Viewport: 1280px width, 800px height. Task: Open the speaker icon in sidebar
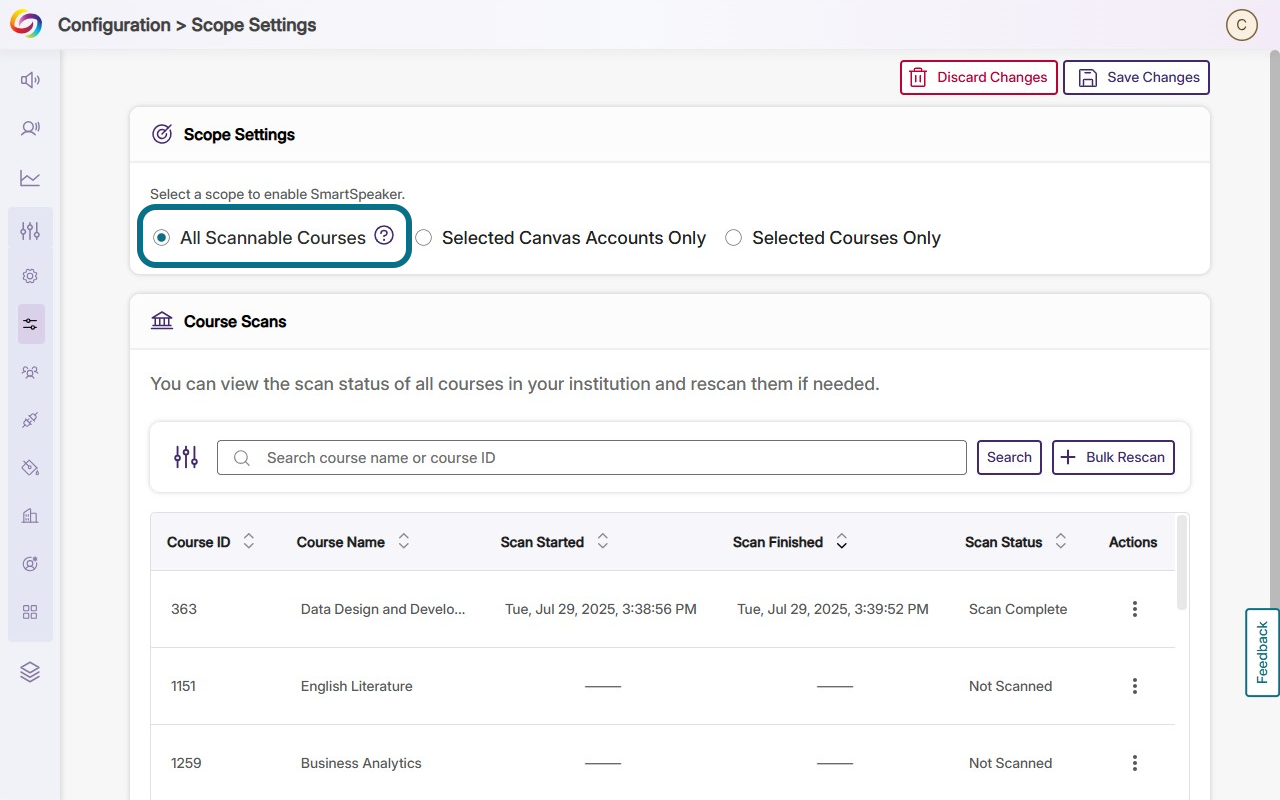(30, 80)
